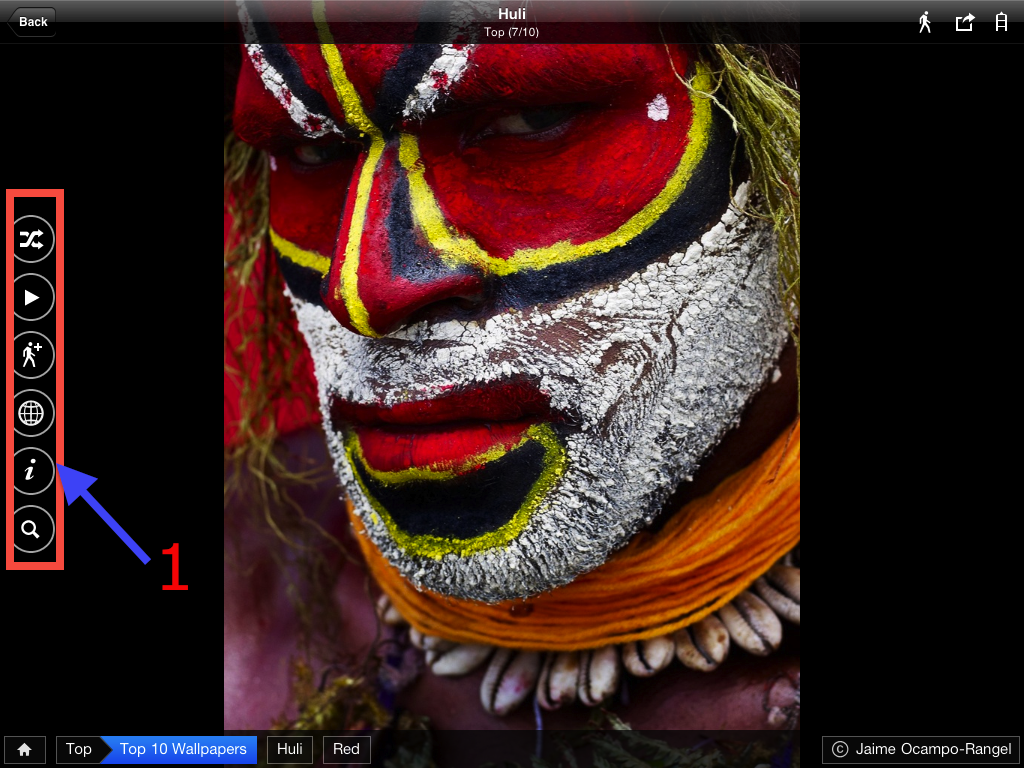Click the Top (7/10) subtitle text
This screenshot has height=768, width=1024.
(x=512, y=32)
